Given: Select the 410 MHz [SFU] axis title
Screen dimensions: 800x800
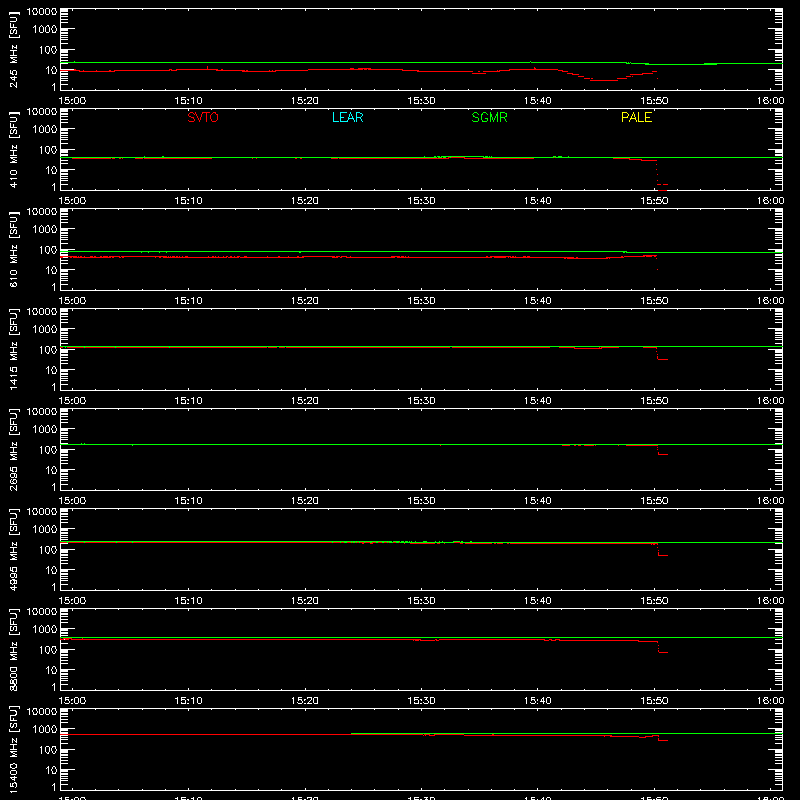Looking at the screenshot, I should pos(13,150).
